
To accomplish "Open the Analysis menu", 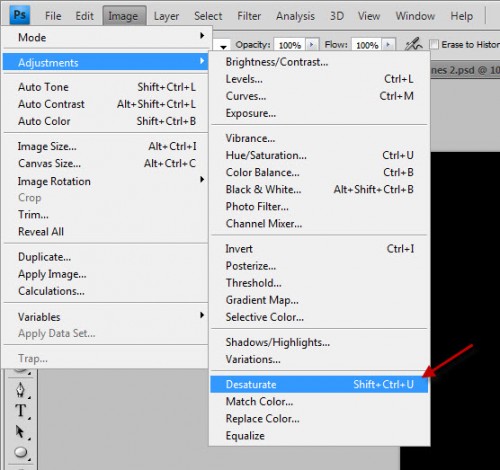I will pyautogui.click(x=295, y=16).
